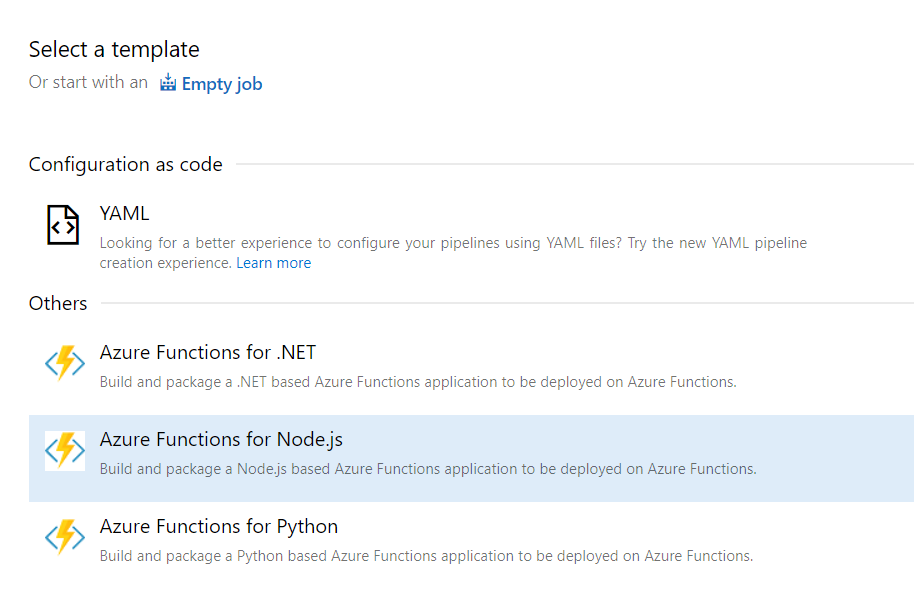Click the Azure Functions for .NET icon
The height and width of the screenshot is (591, 914).
click(x=65, y=364)
